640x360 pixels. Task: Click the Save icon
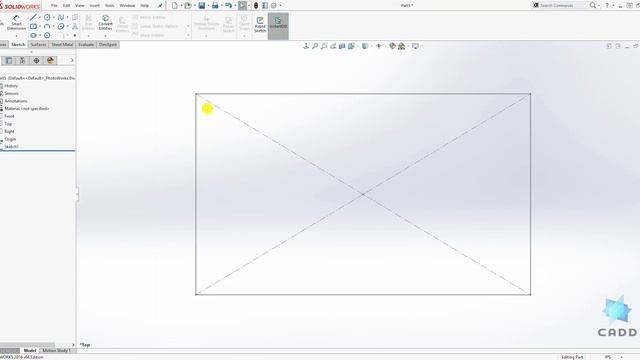[x=202, y=5]
